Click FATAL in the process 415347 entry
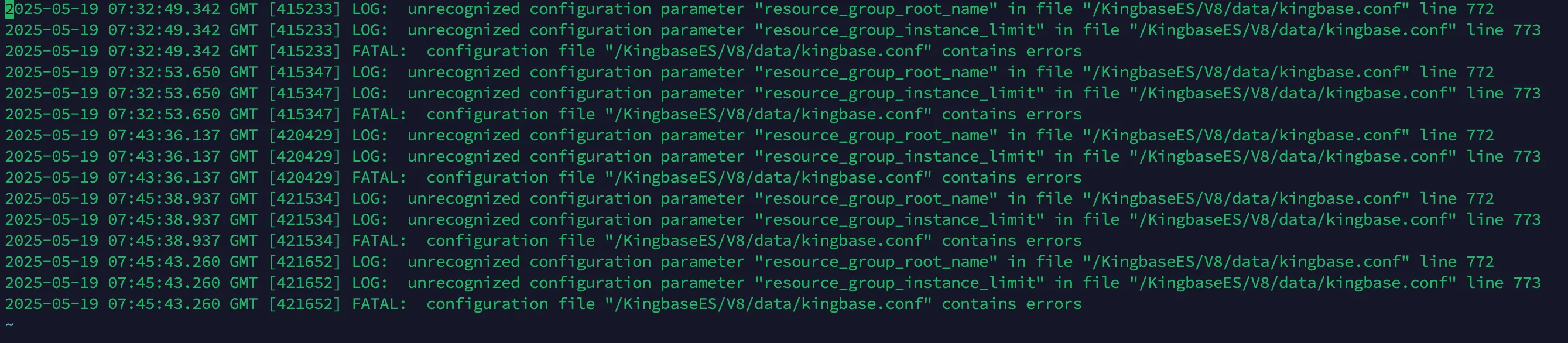Image resolution: width=1568 pixels, height=343 pixels. (x=379, y=114)
